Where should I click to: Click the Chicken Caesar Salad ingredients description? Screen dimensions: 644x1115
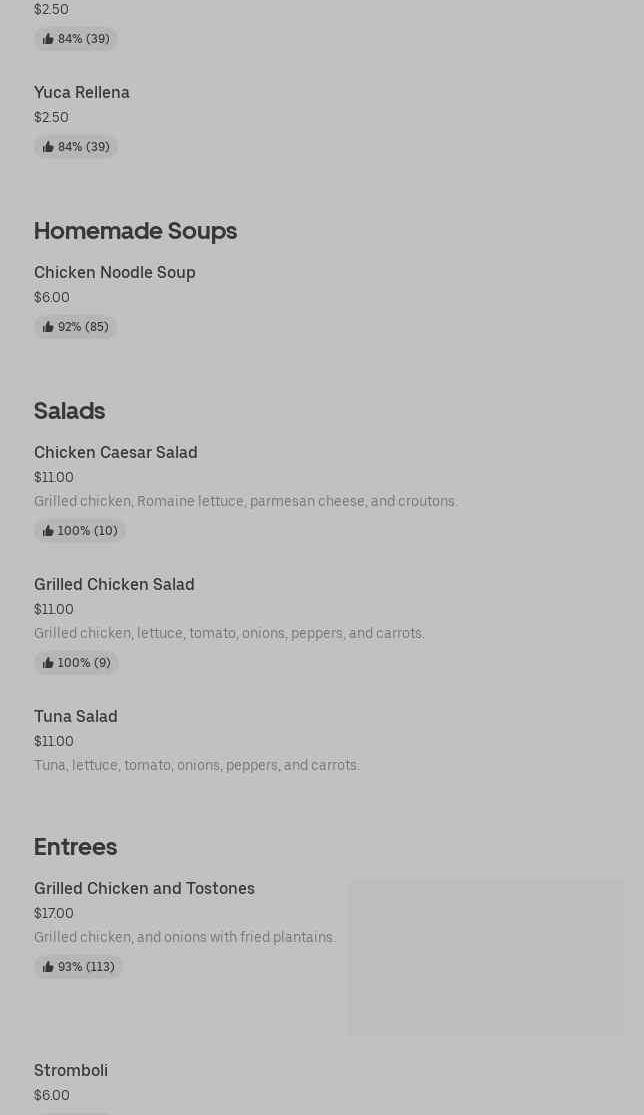click(x=246, y=501)
